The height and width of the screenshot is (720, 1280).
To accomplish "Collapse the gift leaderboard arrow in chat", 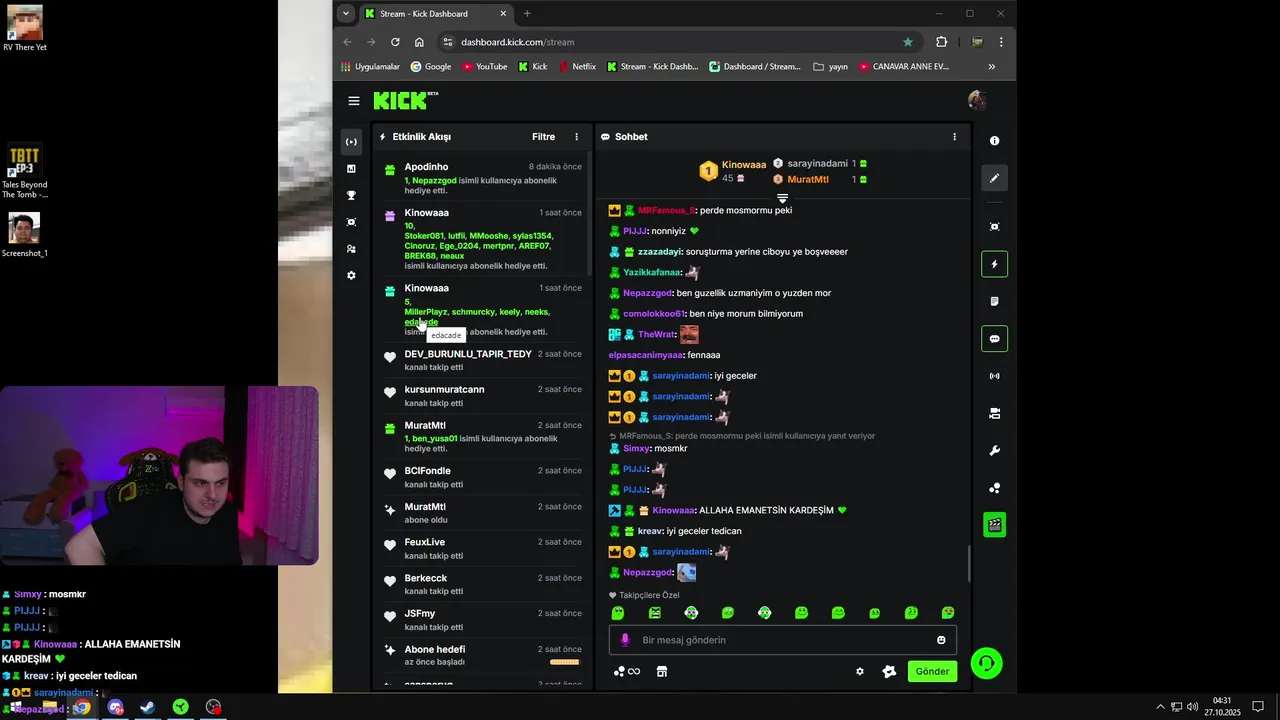I will tap(782, 198).
